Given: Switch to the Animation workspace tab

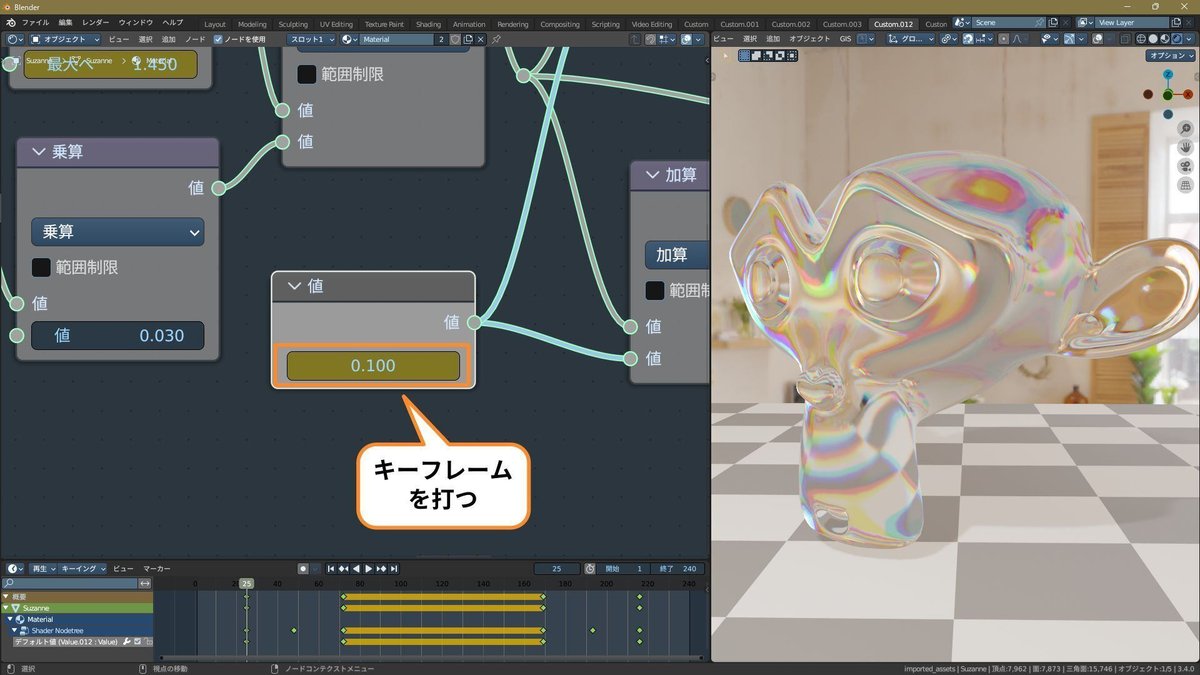Looking at the screenshot, I should (469, 24).
